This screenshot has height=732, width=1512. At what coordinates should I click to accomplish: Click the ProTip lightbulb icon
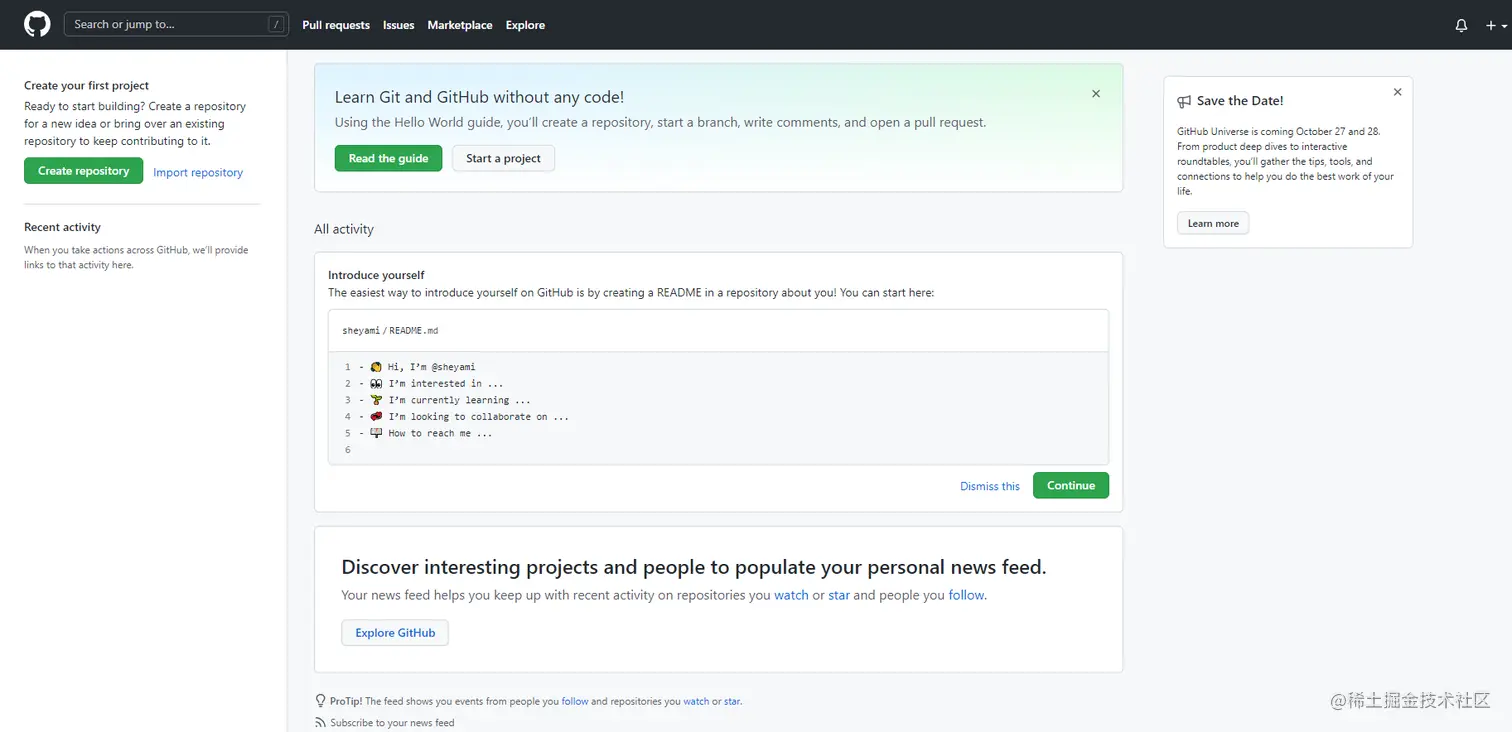point(320,701)
